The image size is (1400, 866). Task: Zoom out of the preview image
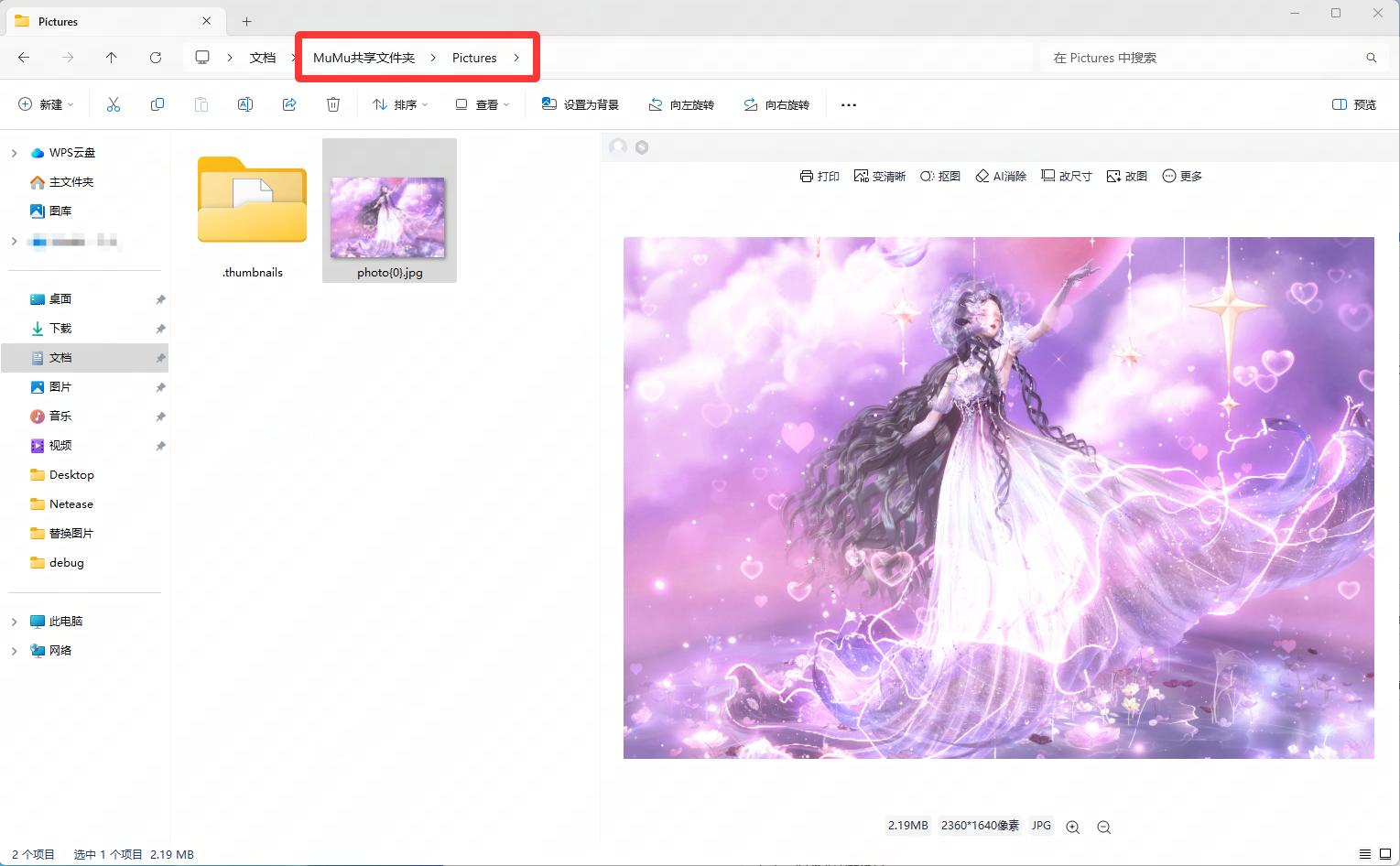pyautogui.click(x=1104, y=827)
